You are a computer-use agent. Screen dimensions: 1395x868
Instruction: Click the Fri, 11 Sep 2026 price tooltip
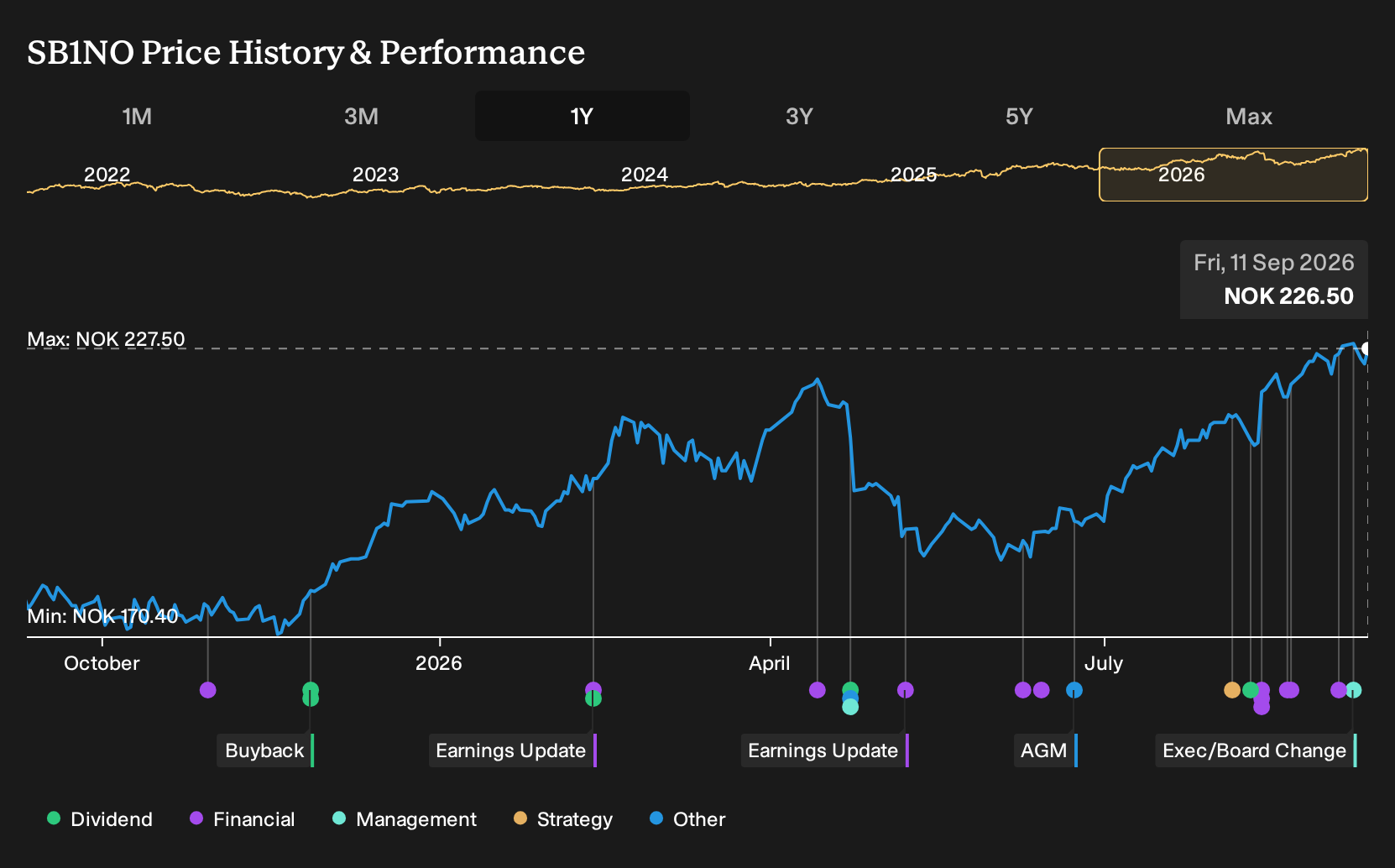pyautogui.click(x=1274, y=280)
